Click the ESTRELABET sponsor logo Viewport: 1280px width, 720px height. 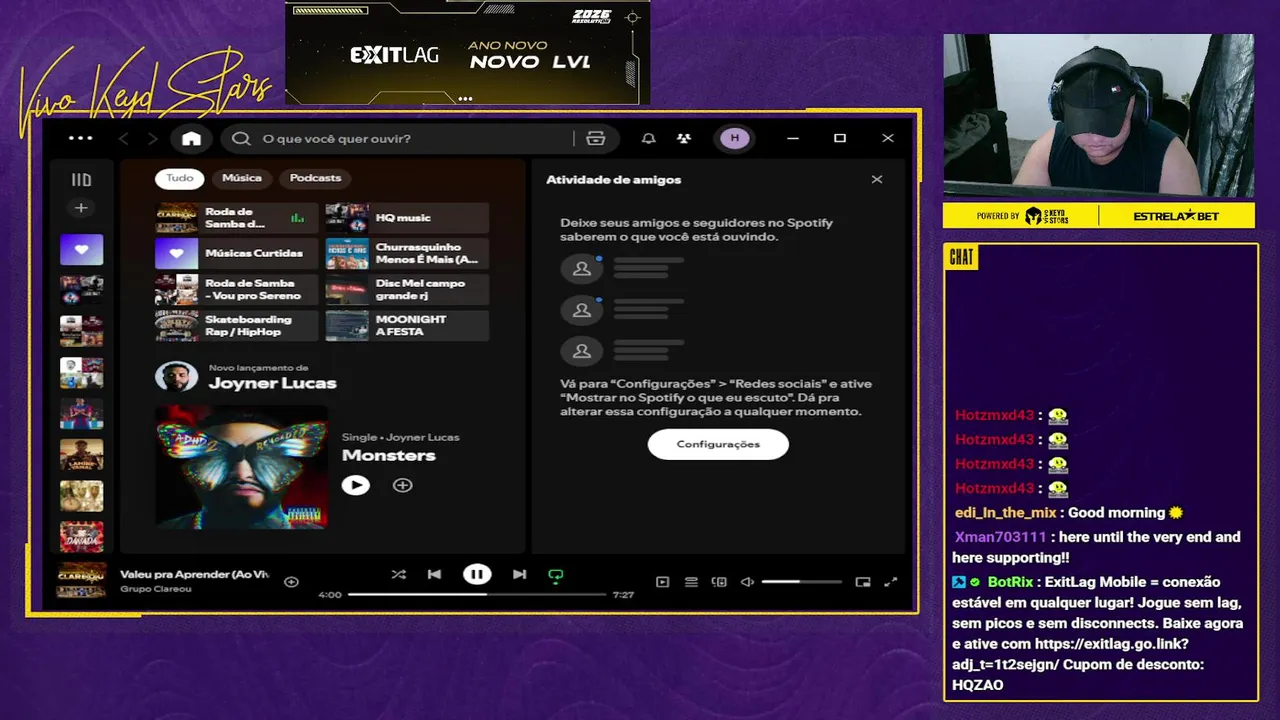(1175, 216)
